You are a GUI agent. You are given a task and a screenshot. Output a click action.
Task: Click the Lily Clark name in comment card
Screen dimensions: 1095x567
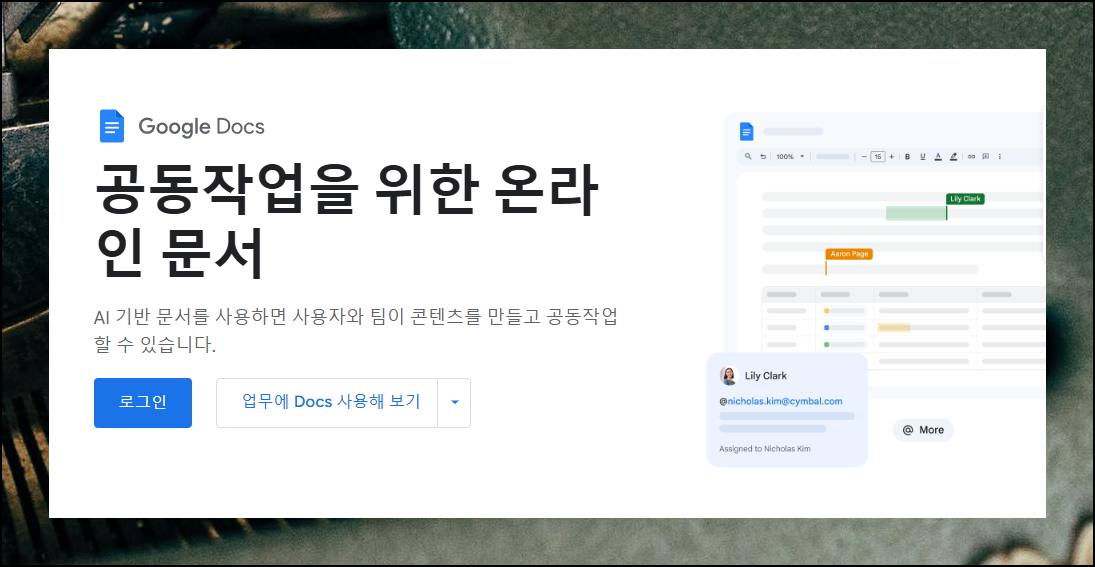(x=765, y=376)
